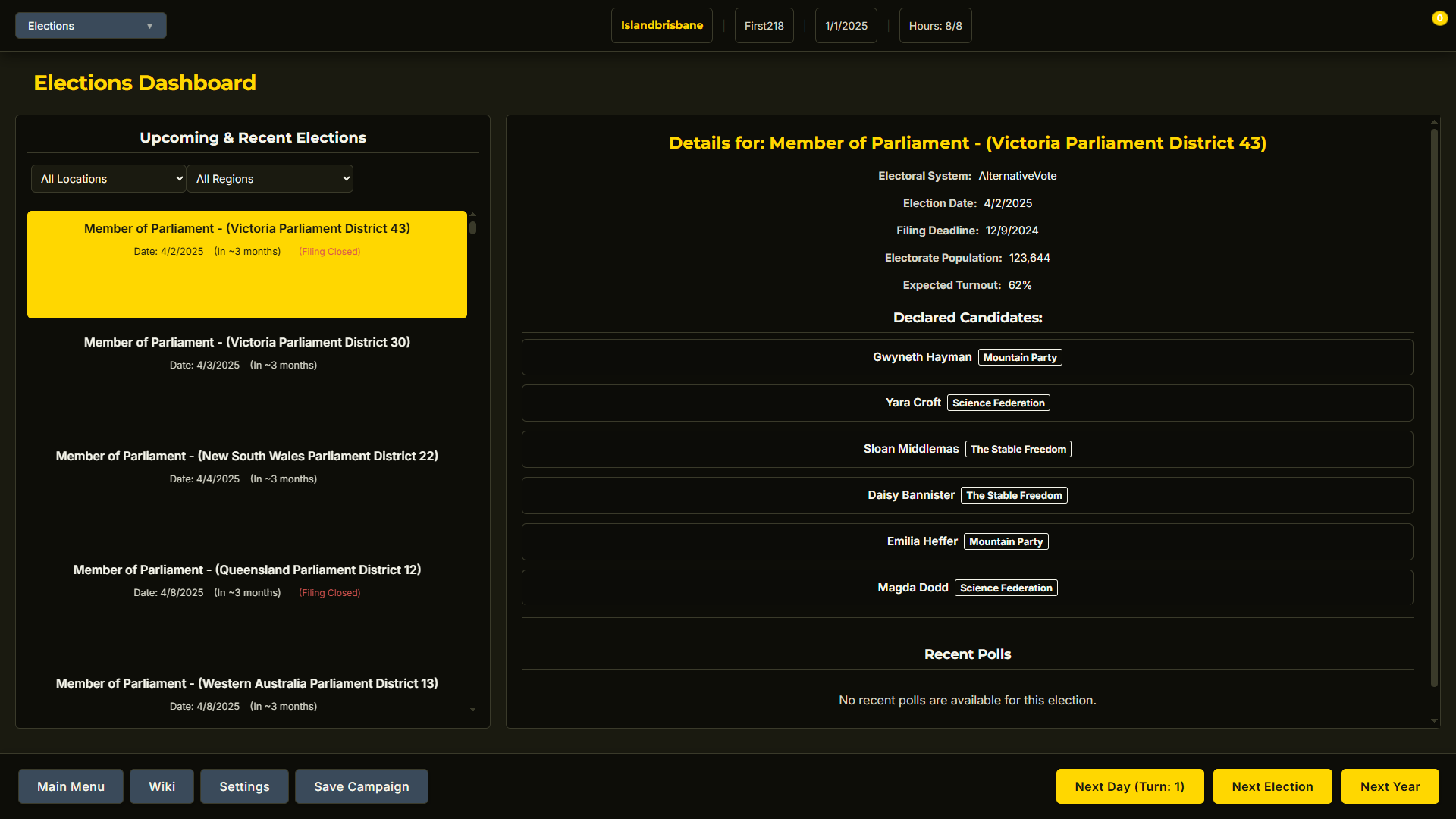Viewport: 1456px width, 819px height.
Task: Click the yellow notification badge icon
Action: pos(1439,18)
